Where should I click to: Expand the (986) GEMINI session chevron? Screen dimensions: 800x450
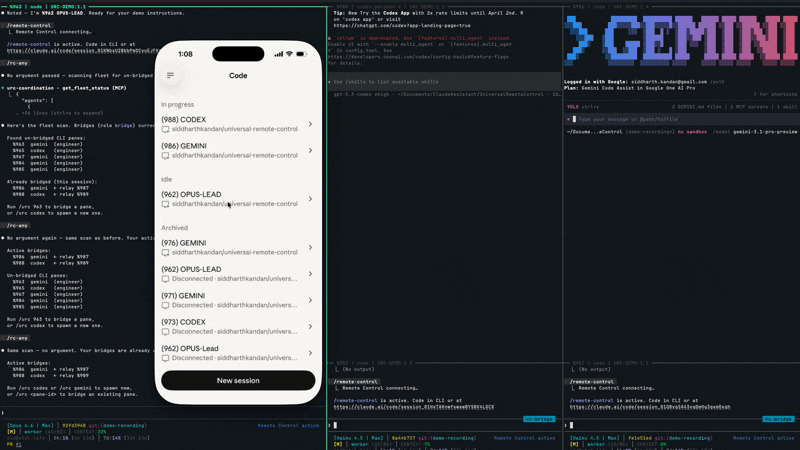[x=310, y=151]
